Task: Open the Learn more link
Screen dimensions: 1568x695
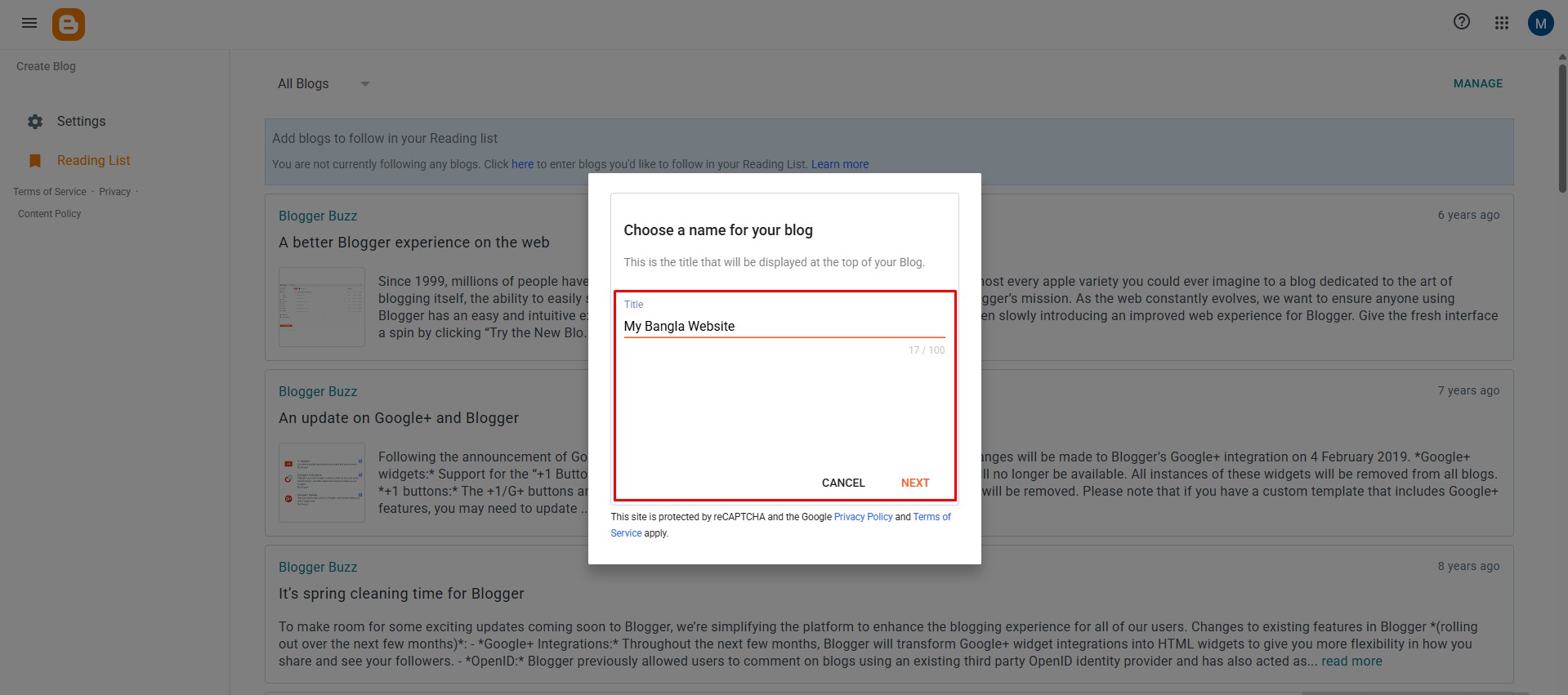Action: click(840, 164)
